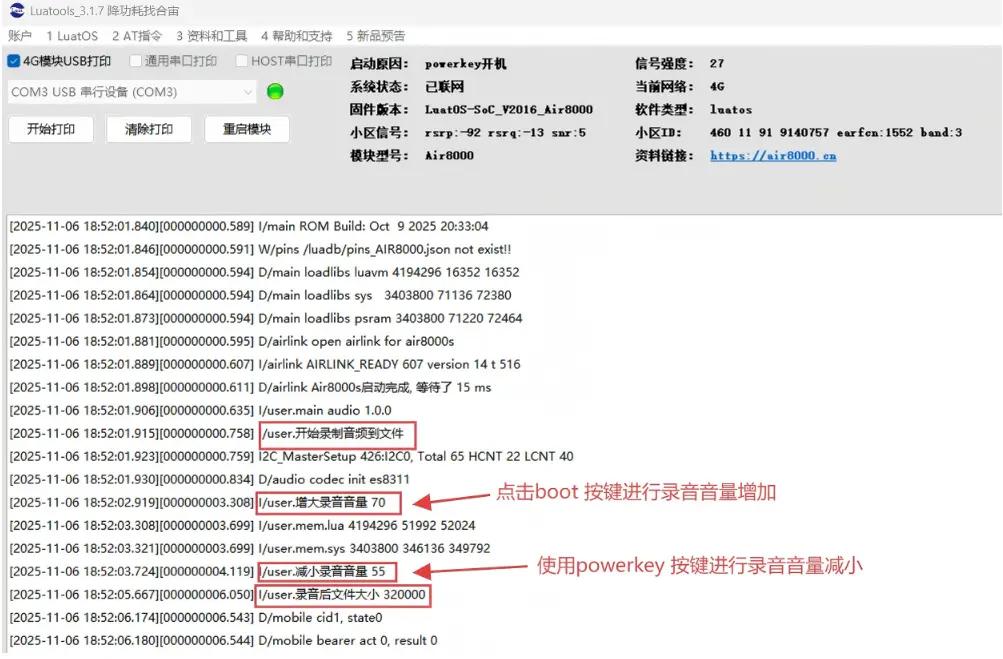
Task: Open the 3 资料和工具 menu
Action: point(212,36)
